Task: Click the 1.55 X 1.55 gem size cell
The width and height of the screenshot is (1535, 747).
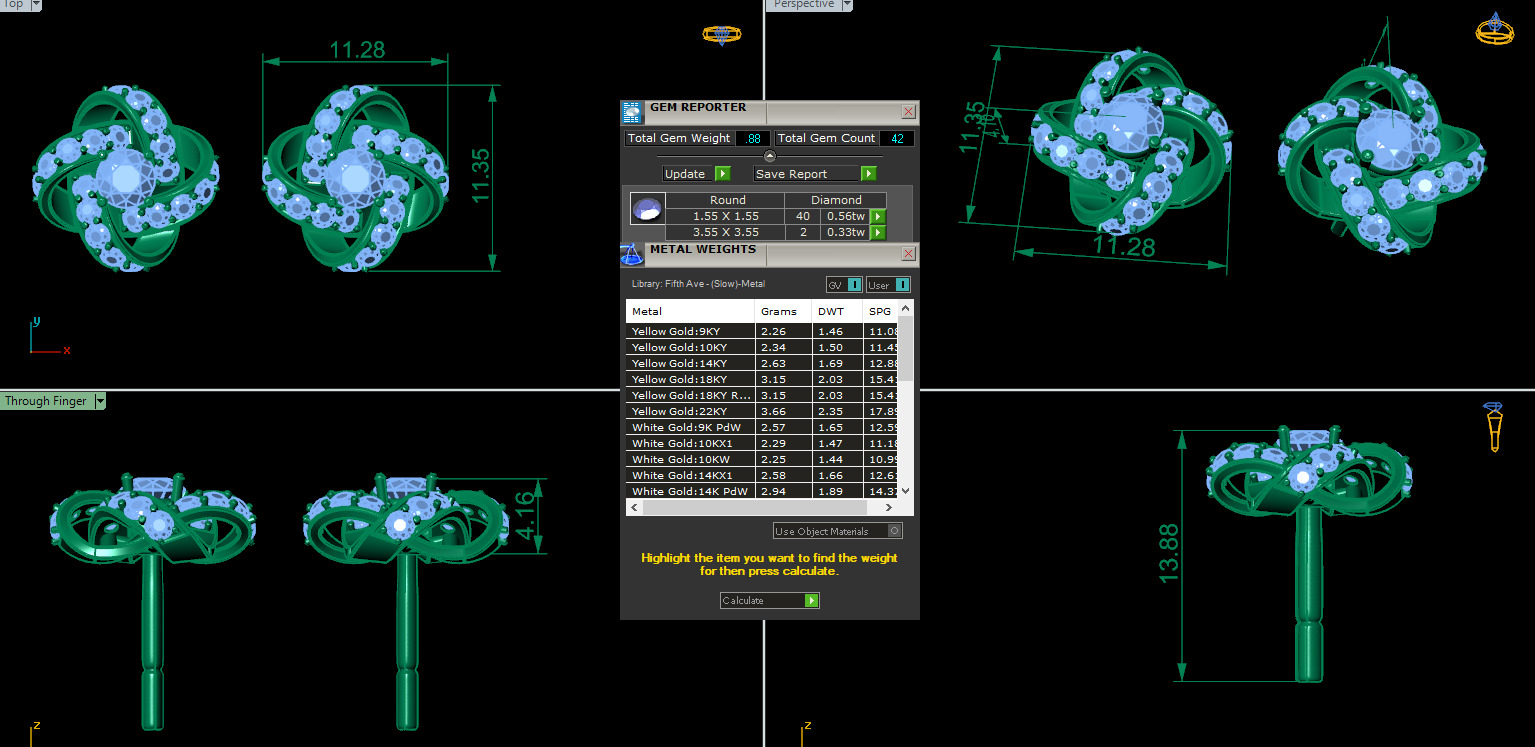Action: [x=726, y=216]
